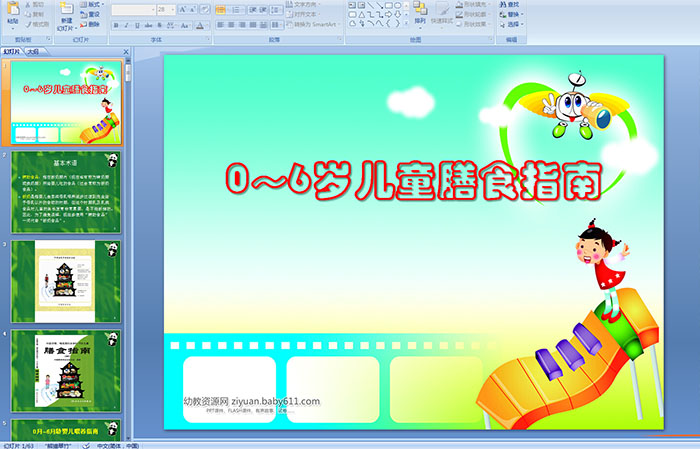Open the Change Case (Aa) dropdown
This screenshot has height=449, width=700.
coord(185,26)
